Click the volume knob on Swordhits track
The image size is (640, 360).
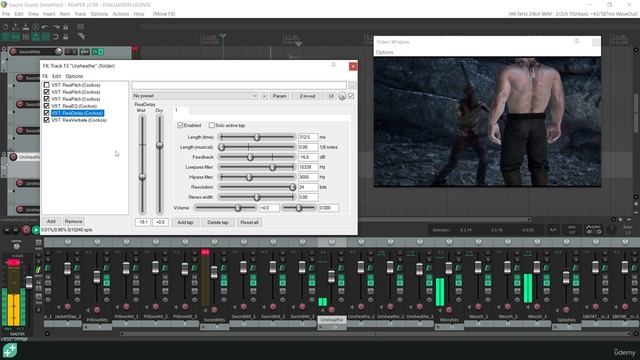(58, 51)
